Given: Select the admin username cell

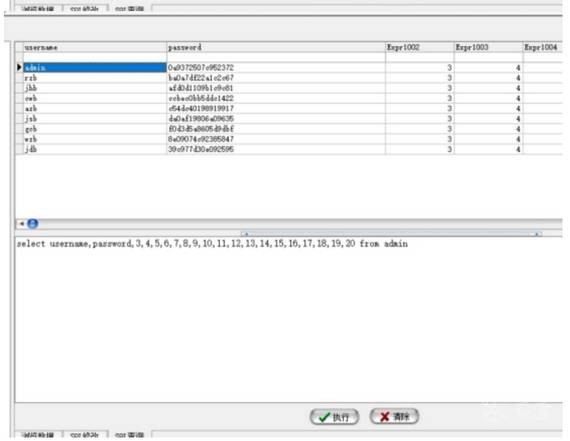Looking at the screenshot, I should 95,68.
